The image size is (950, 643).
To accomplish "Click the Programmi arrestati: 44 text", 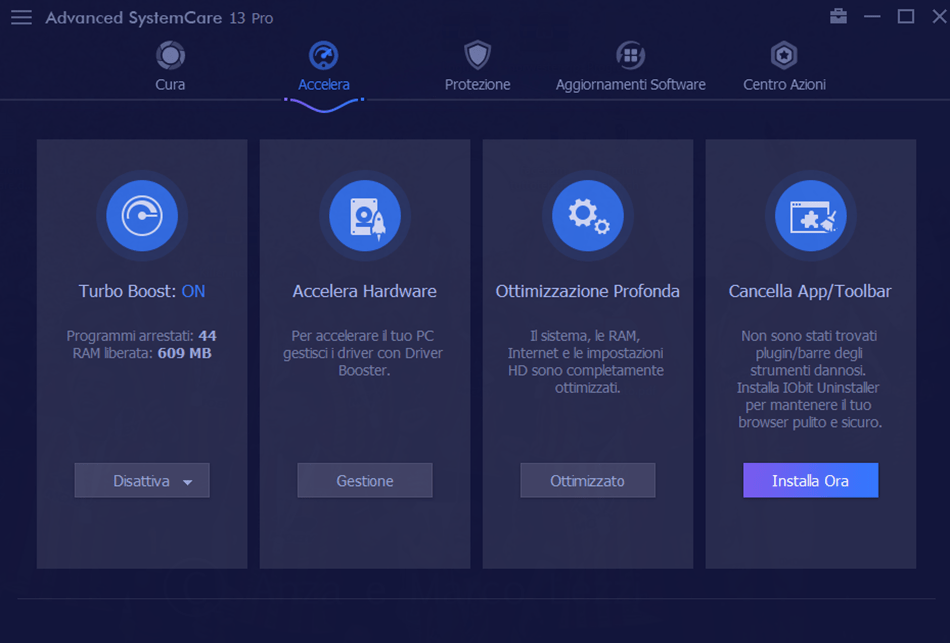I will 141,336.
